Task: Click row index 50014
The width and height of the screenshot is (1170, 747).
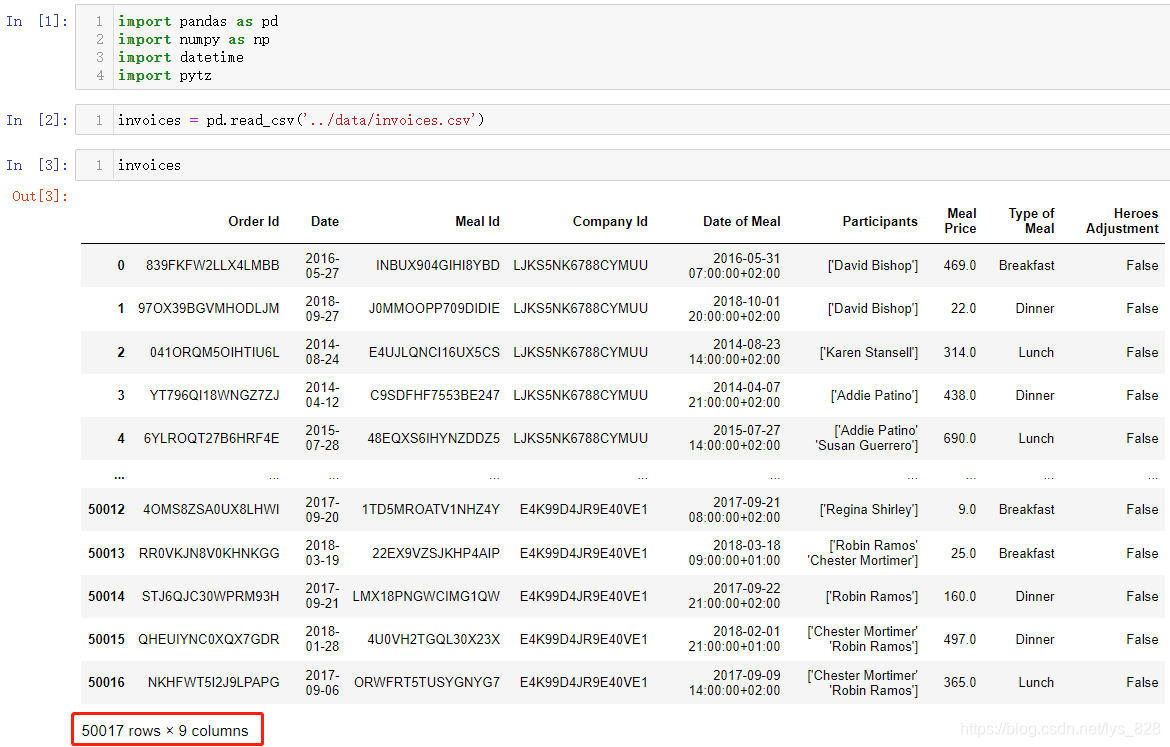Action: tap(107, 597)
